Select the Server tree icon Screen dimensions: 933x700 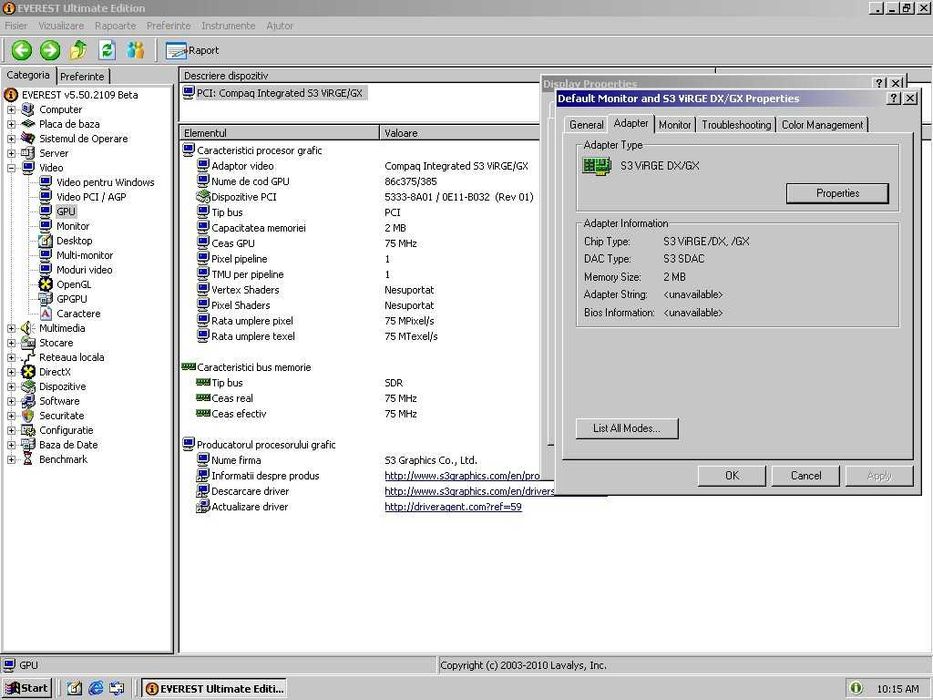tap(28, 153)
